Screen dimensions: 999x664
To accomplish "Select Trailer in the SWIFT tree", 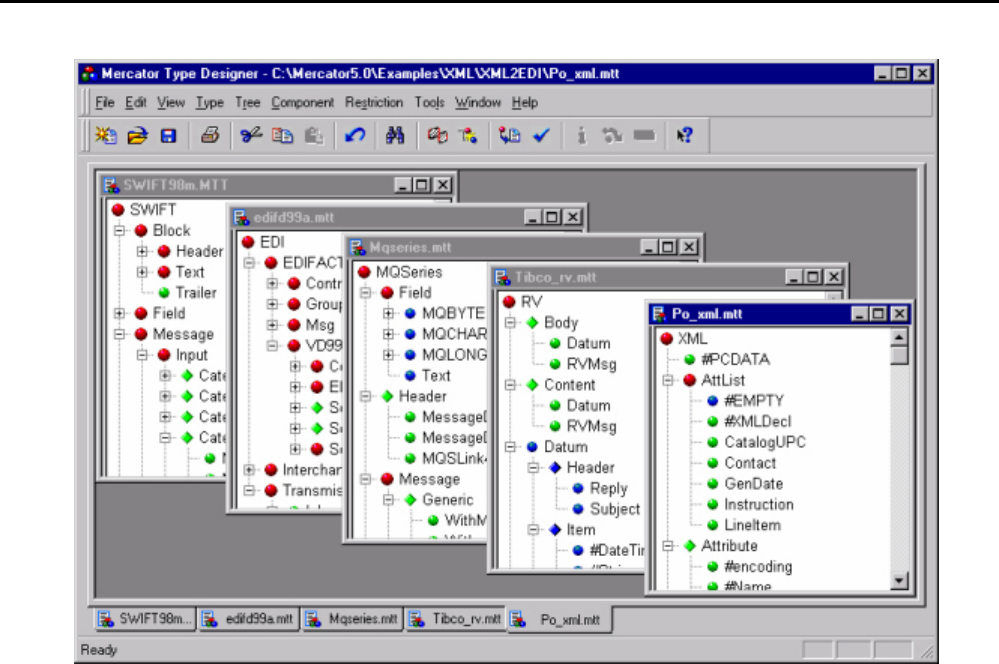I will [196, 293].
